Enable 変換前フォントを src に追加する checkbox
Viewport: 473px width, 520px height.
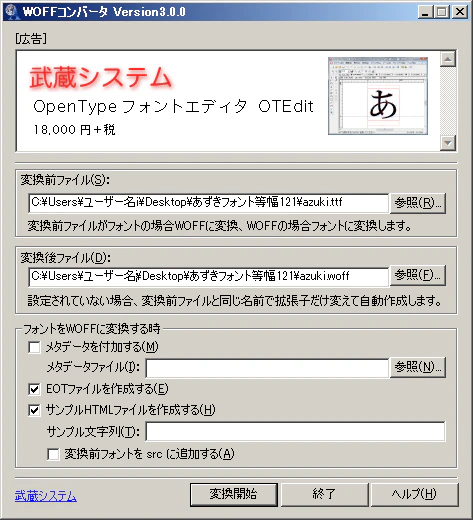[x=53, y=454]
